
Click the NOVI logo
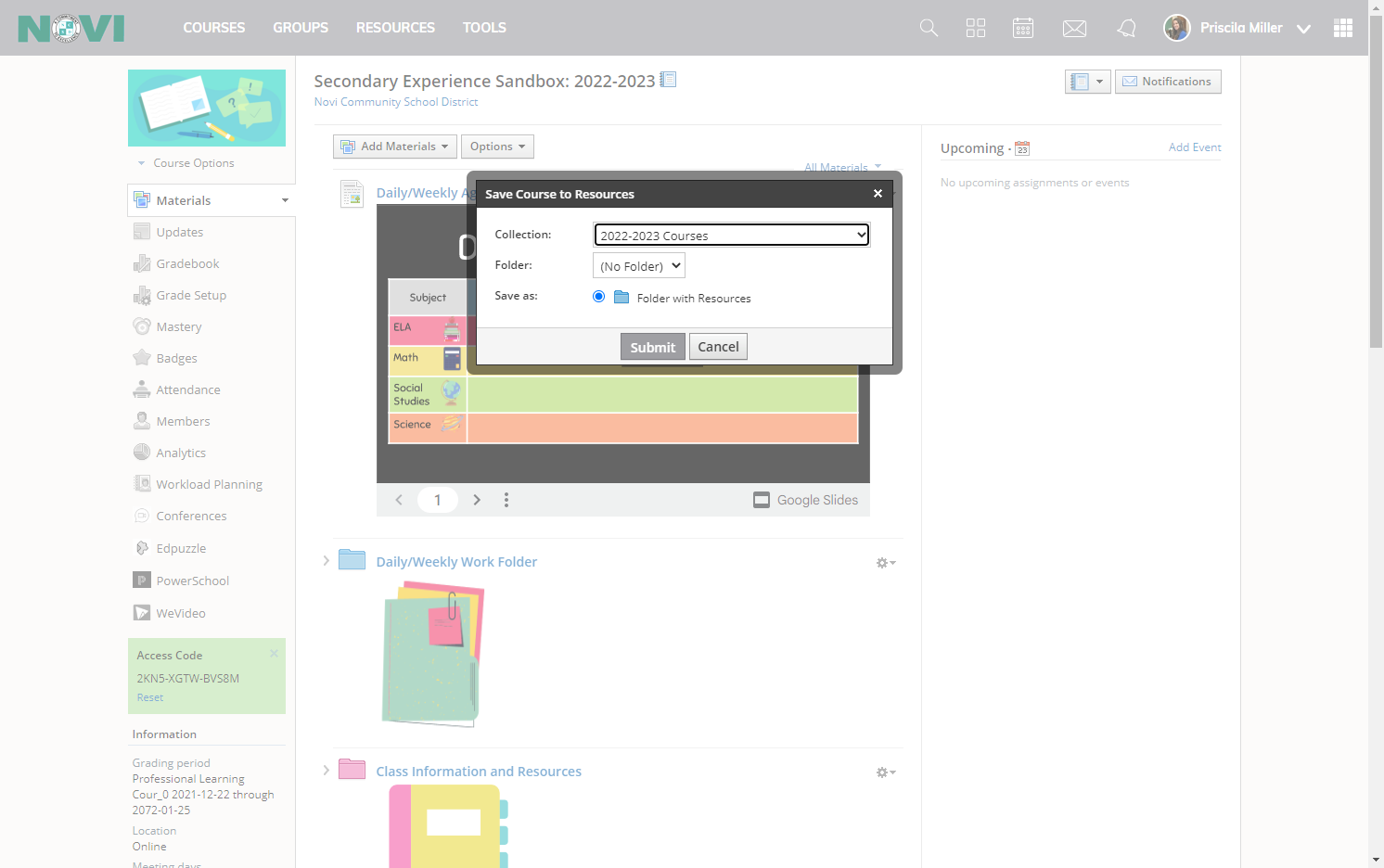click(71, 28)
